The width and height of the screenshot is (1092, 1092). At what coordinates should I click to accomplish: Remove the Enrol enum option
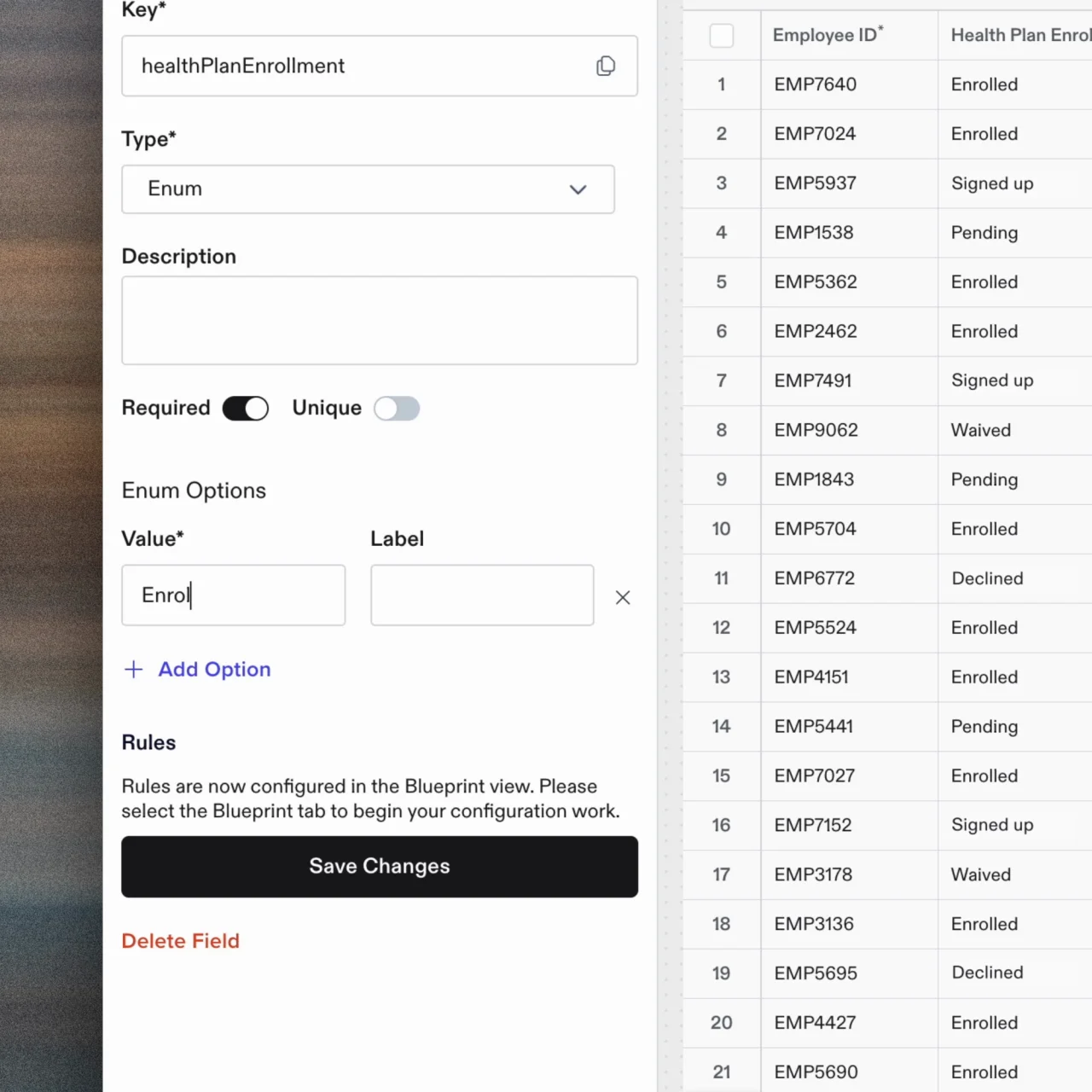coord(623,597)
